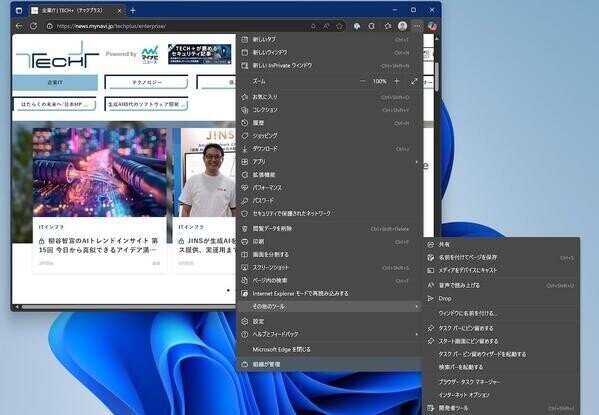Click 画面を分割する split screen entry
The image size is (599, 415).
(329, 255)
